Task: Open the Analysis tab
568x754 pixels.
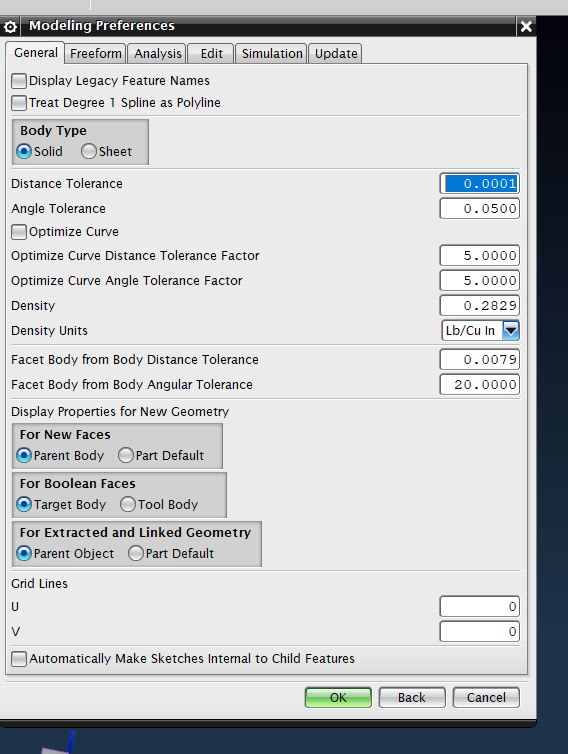Action: [x=158, y=53]
